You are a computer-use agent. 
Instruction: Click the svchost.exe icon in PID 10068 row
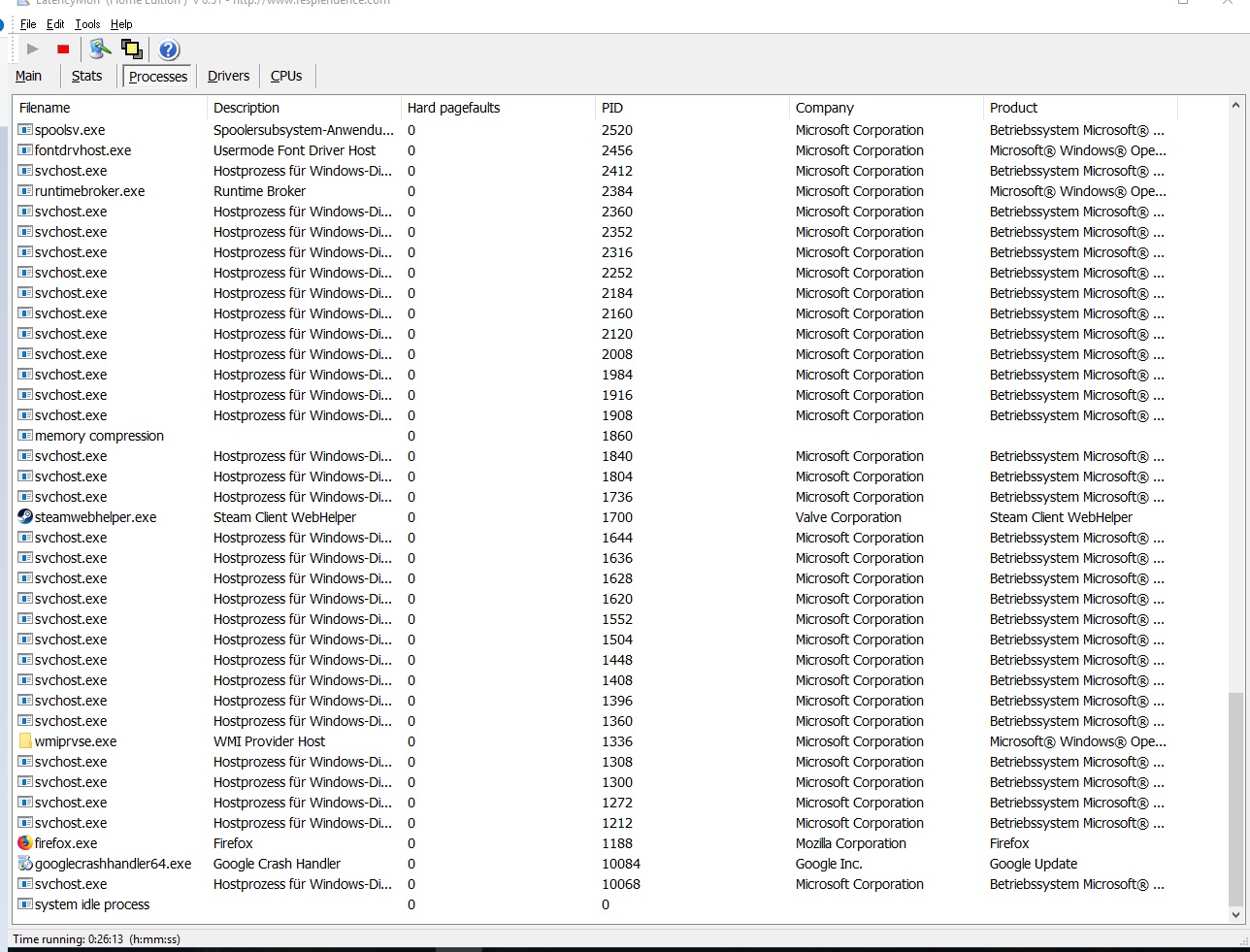[x=25, y=884]
